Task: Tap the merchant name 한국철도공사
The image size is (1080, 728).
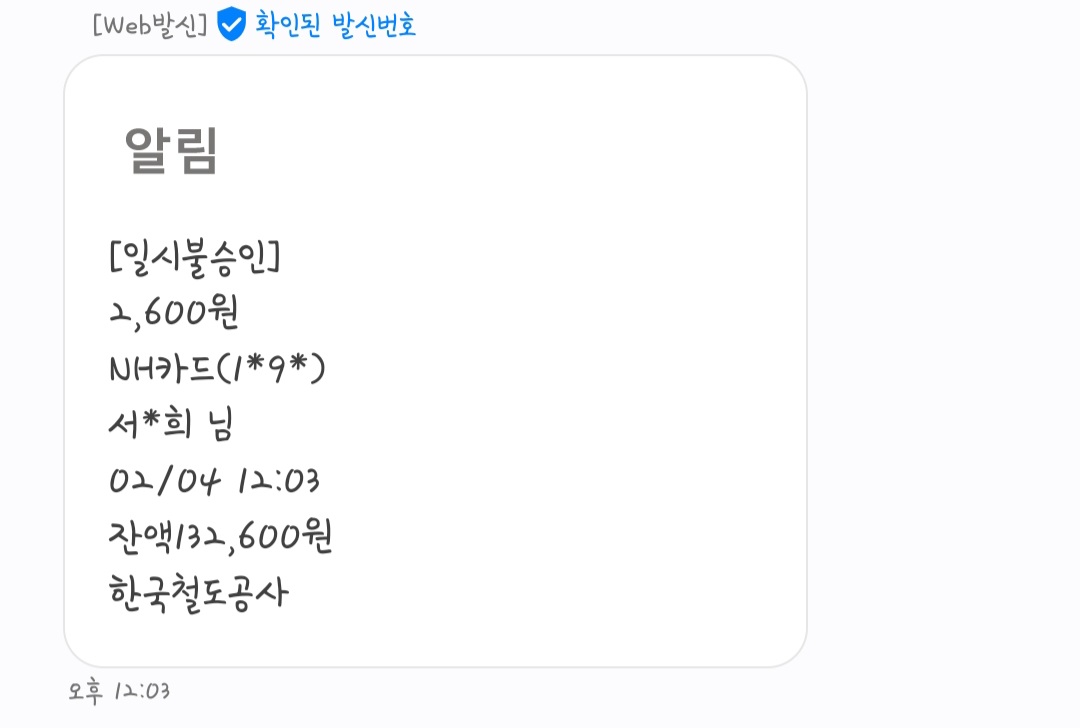Action: (198, 594)
